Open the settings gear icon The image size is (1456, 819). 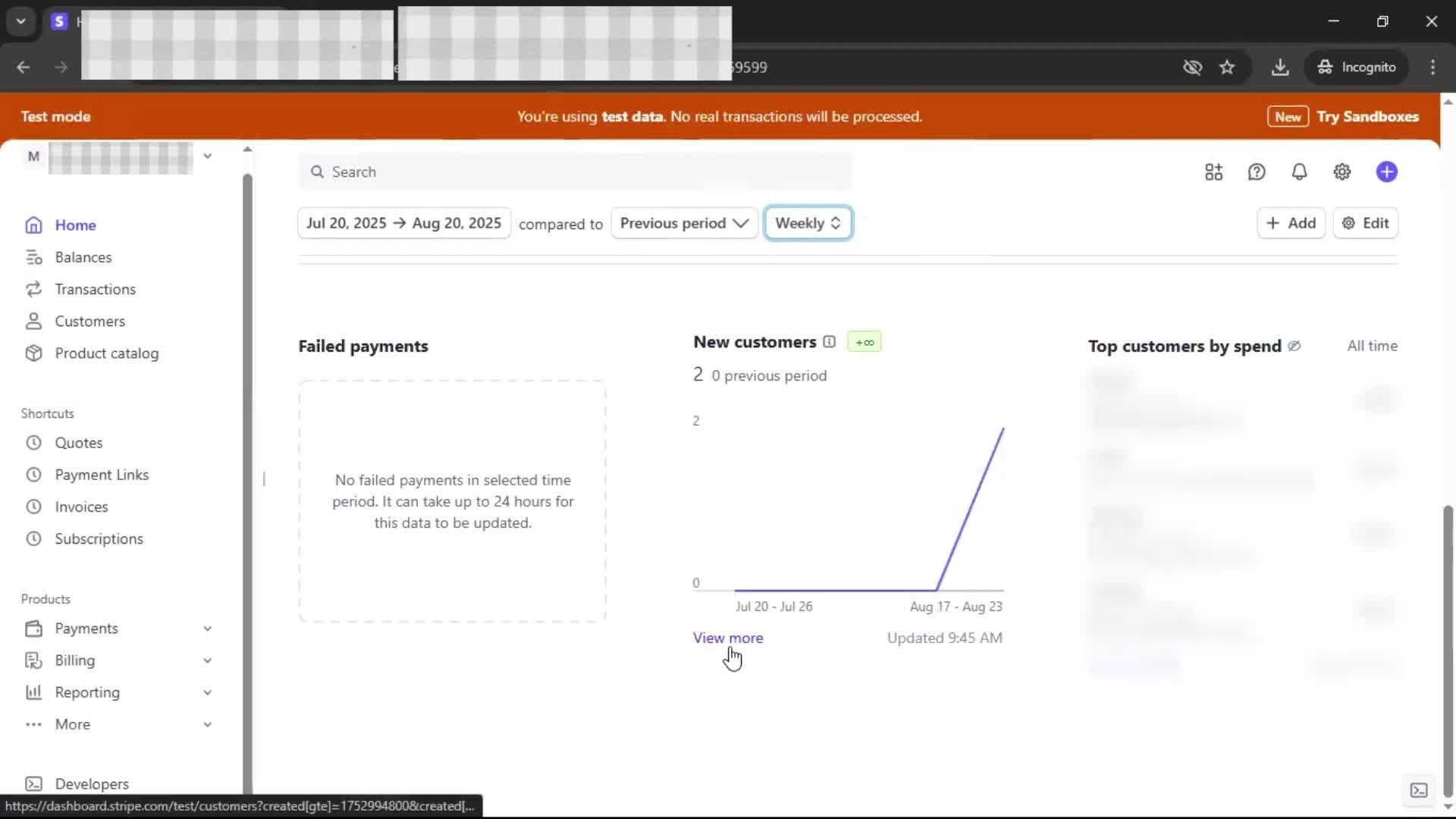(x=1341, y=172)
